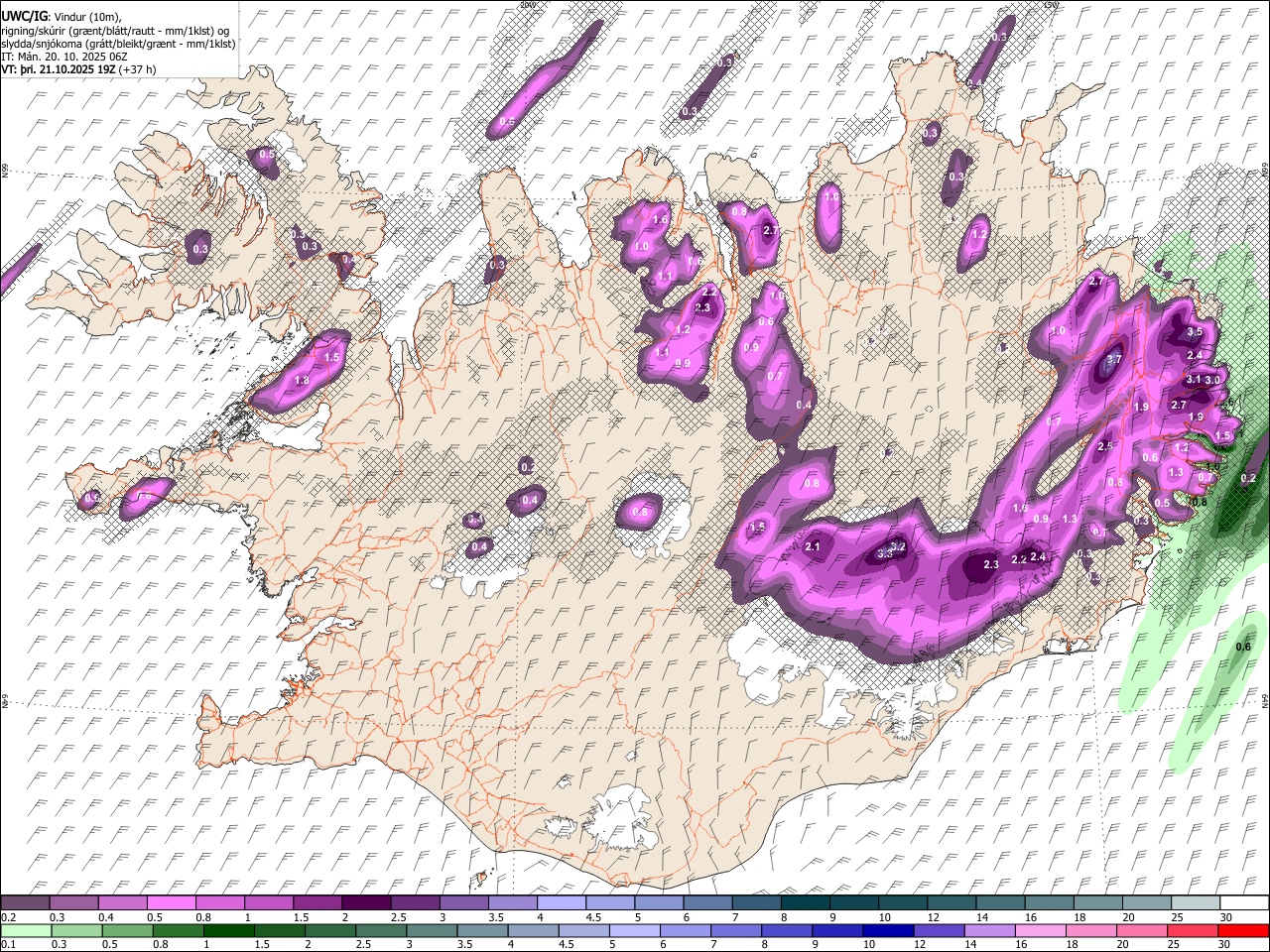Click the pale green swatch between 0.1 and 0.3
The image size is (1270, 952).
(25, 931)
